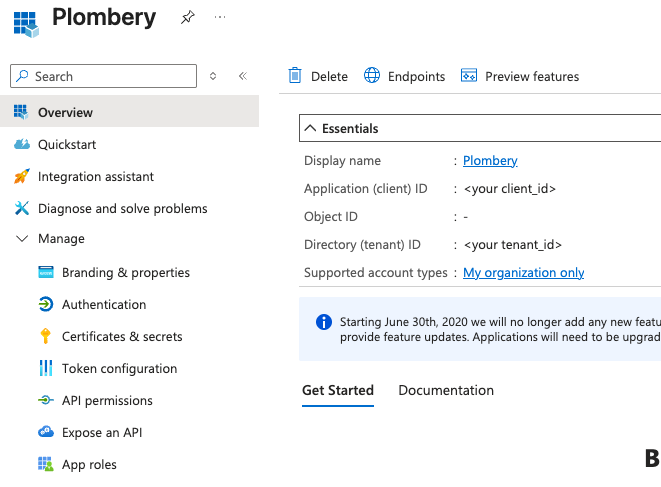
Task: Click the Application (client) ID label
Action: [365, 189]
